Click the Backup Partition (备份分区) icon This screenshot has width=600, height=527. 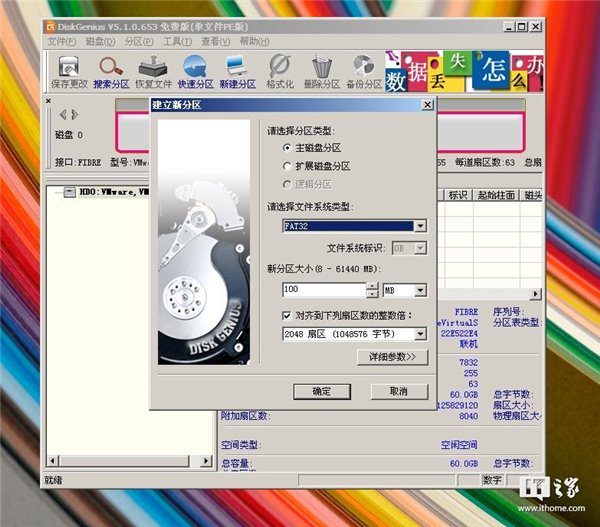(x=364, y=73)
